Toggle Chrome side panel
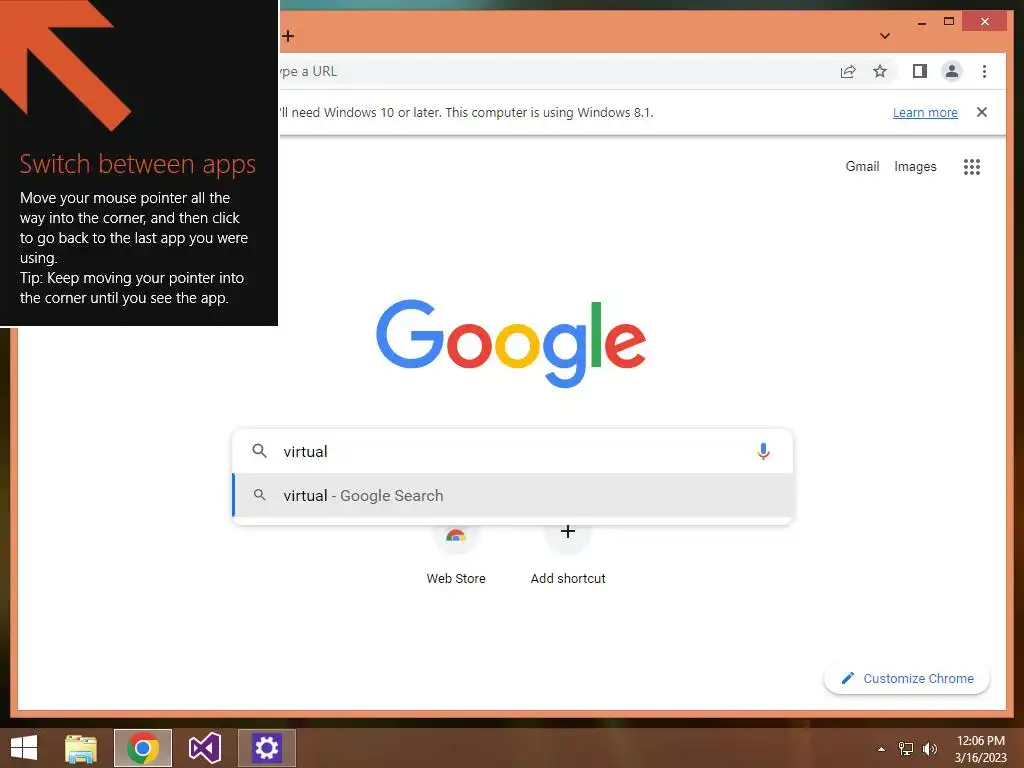This screenshot has height=768, width=1024. [x=920, y=71]
